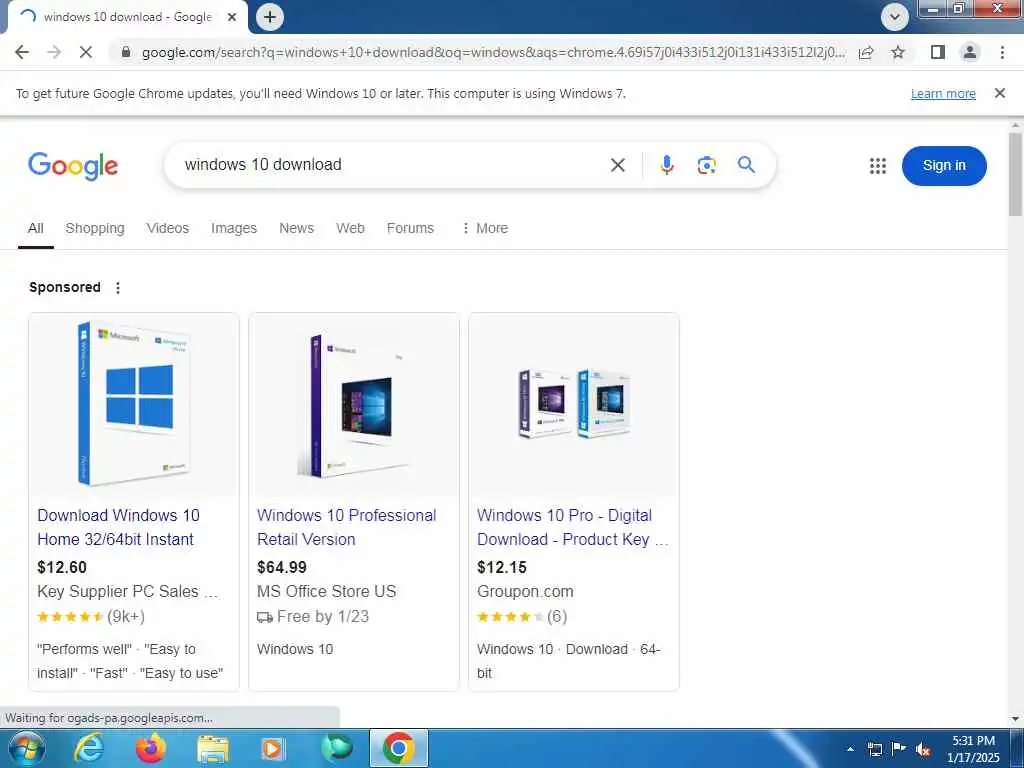The width and height of the screenshot is (1024, 768).
Task: Switch to the Videos tab
Action: pos(167,228)
